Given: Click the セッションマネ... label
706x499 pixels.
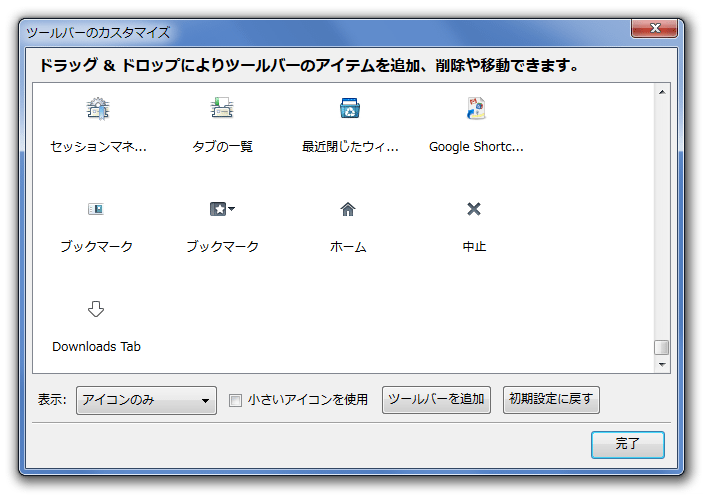Looking at the screenshot, I should click(x=98, y=147).
